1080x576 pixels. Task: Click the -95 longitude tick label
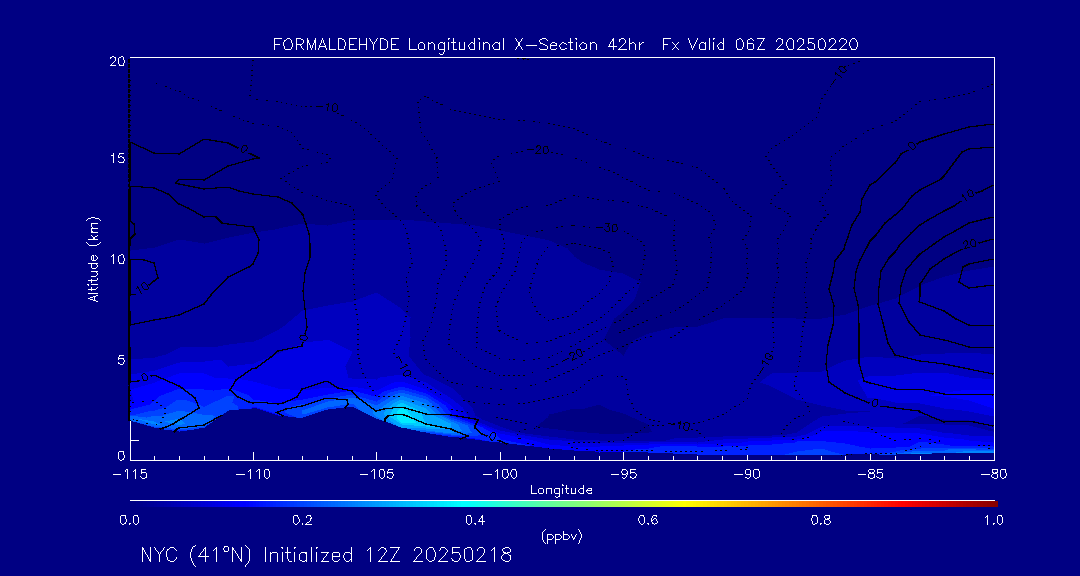[623, 475]
